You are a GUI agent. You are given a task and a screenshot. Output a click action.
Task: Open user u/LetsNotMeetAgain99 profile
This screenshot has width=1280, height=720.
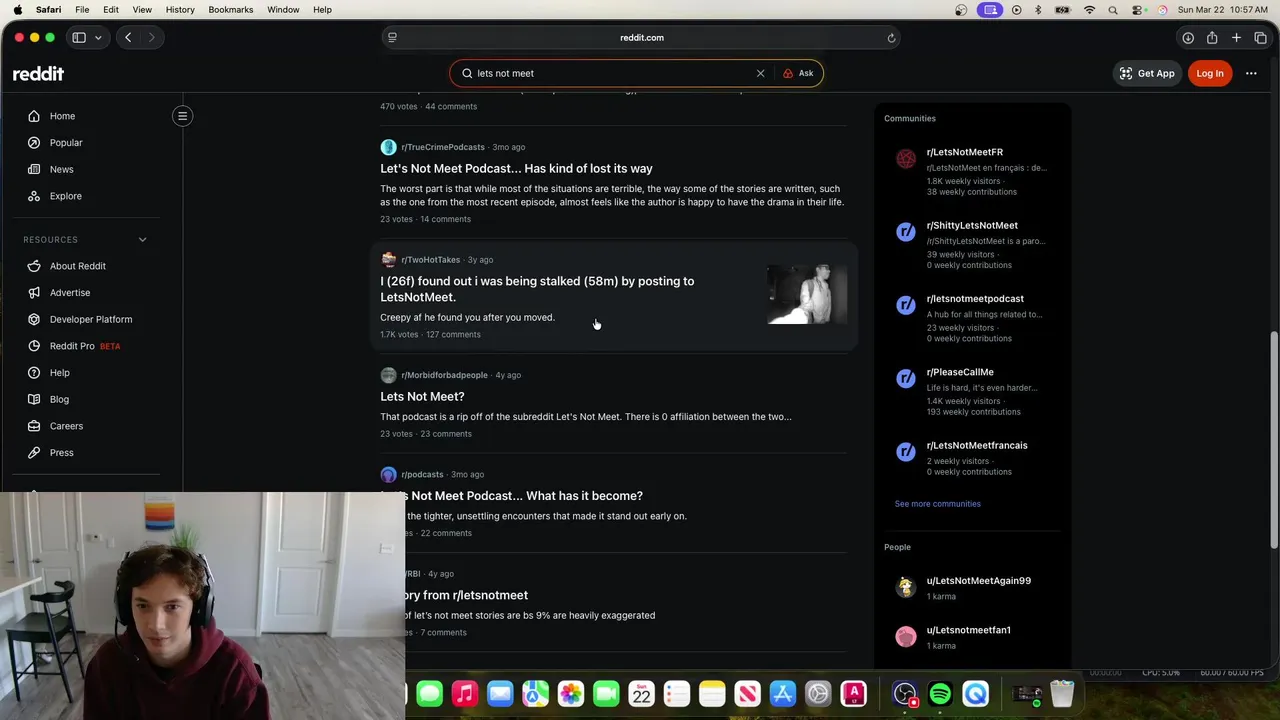(x=979, y=580)
